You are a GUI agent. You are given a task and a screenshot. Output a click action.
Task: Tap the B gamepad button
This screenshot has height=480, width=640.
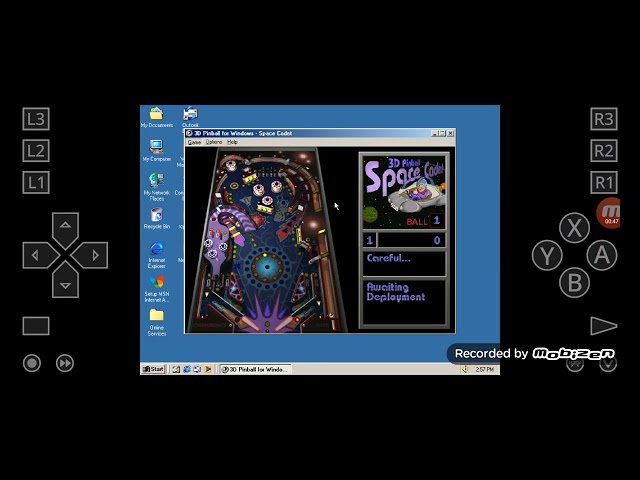[x=574, y=282]
